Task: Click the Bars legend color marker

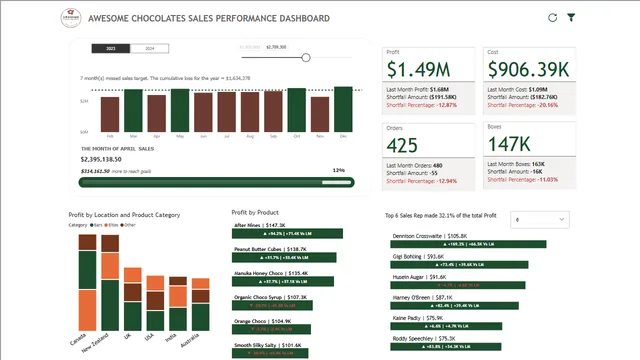Action: [92, 225]
